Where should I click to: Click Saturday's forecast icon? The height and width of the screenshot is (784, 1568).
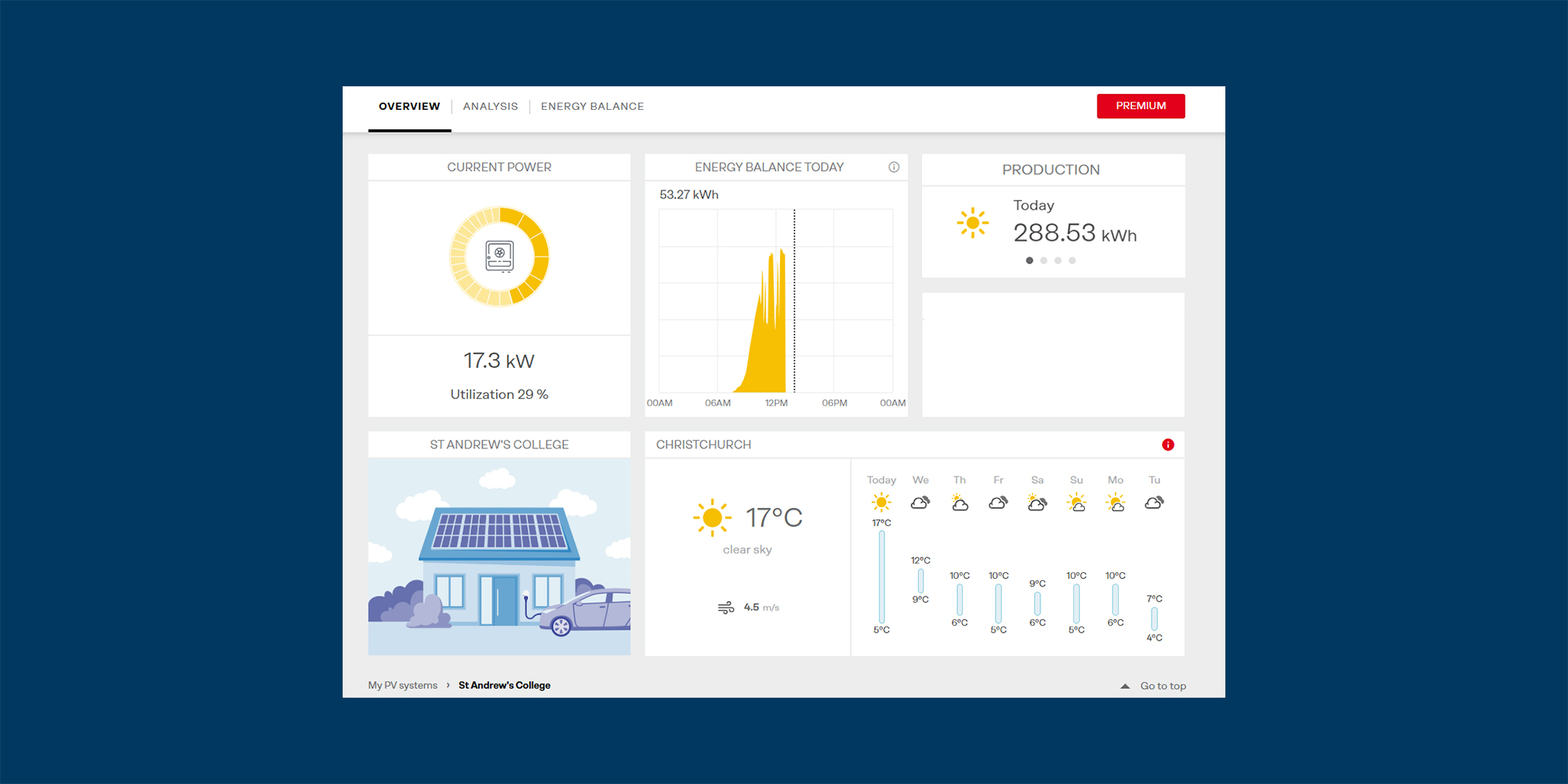click(x=1037, y=503)
